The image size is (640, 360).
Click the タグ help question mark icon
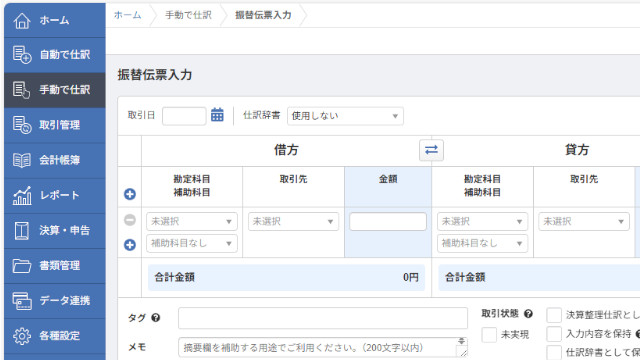click(156, 318)
